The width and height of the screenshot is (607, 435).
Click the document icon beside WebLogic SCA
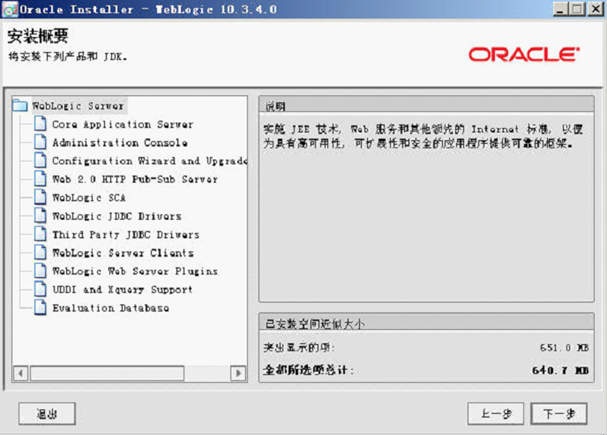(x=40, y=197)
